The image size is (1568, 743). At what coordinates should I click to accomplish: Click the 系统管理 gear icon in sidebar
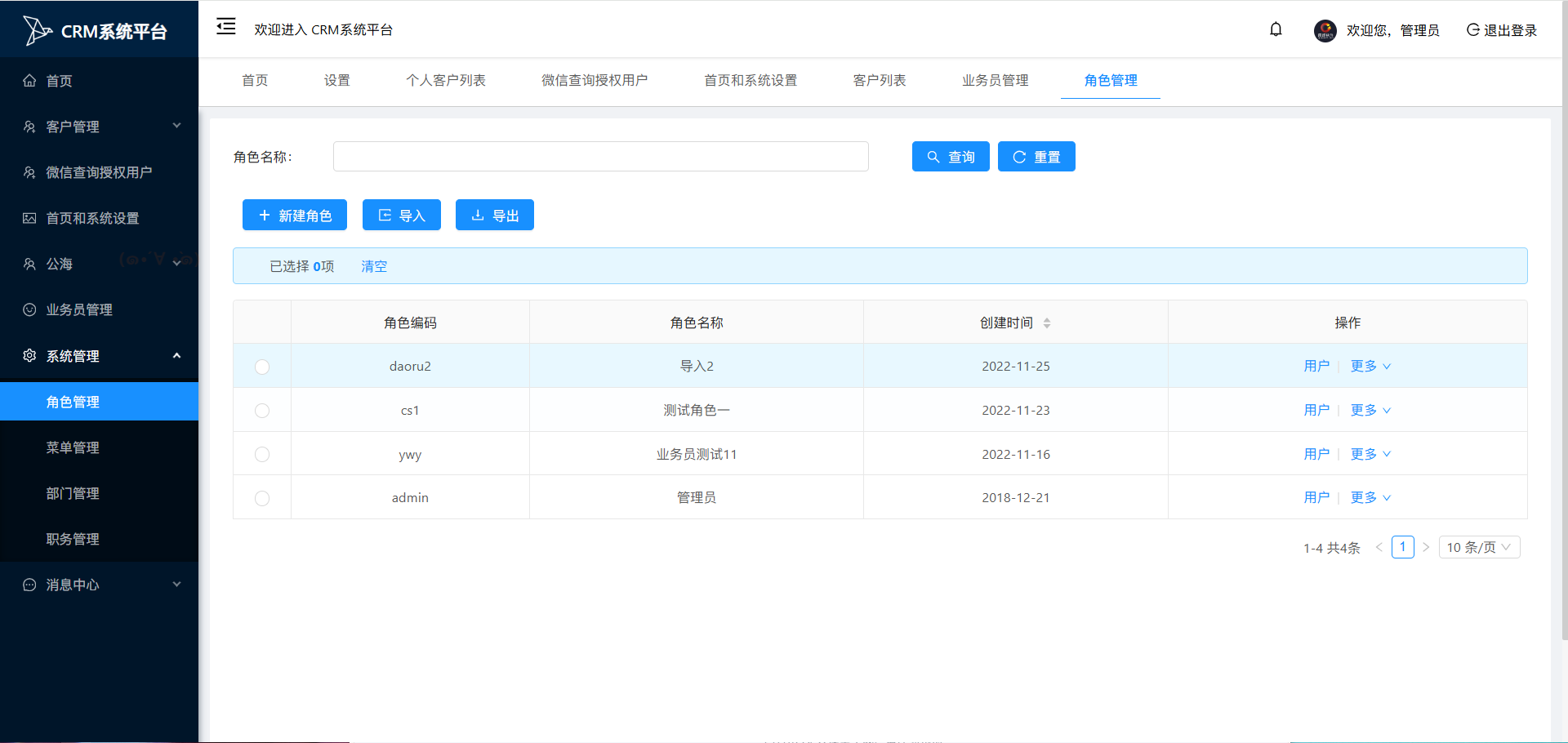pyautogui.click(x=29, y=356)
